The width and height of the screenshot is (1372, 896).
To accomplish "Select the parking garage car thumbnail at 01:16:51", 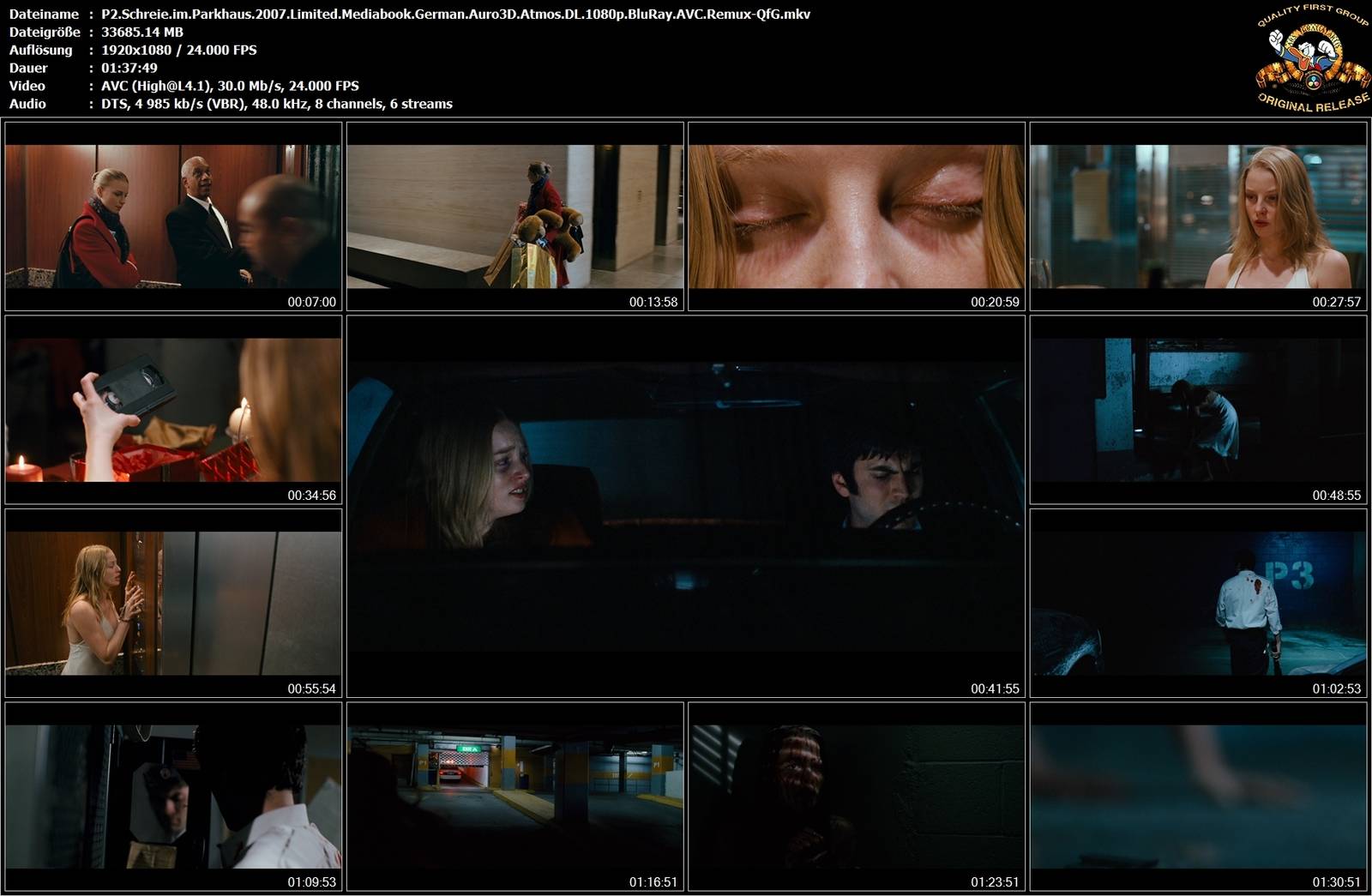I will [515, 797].
